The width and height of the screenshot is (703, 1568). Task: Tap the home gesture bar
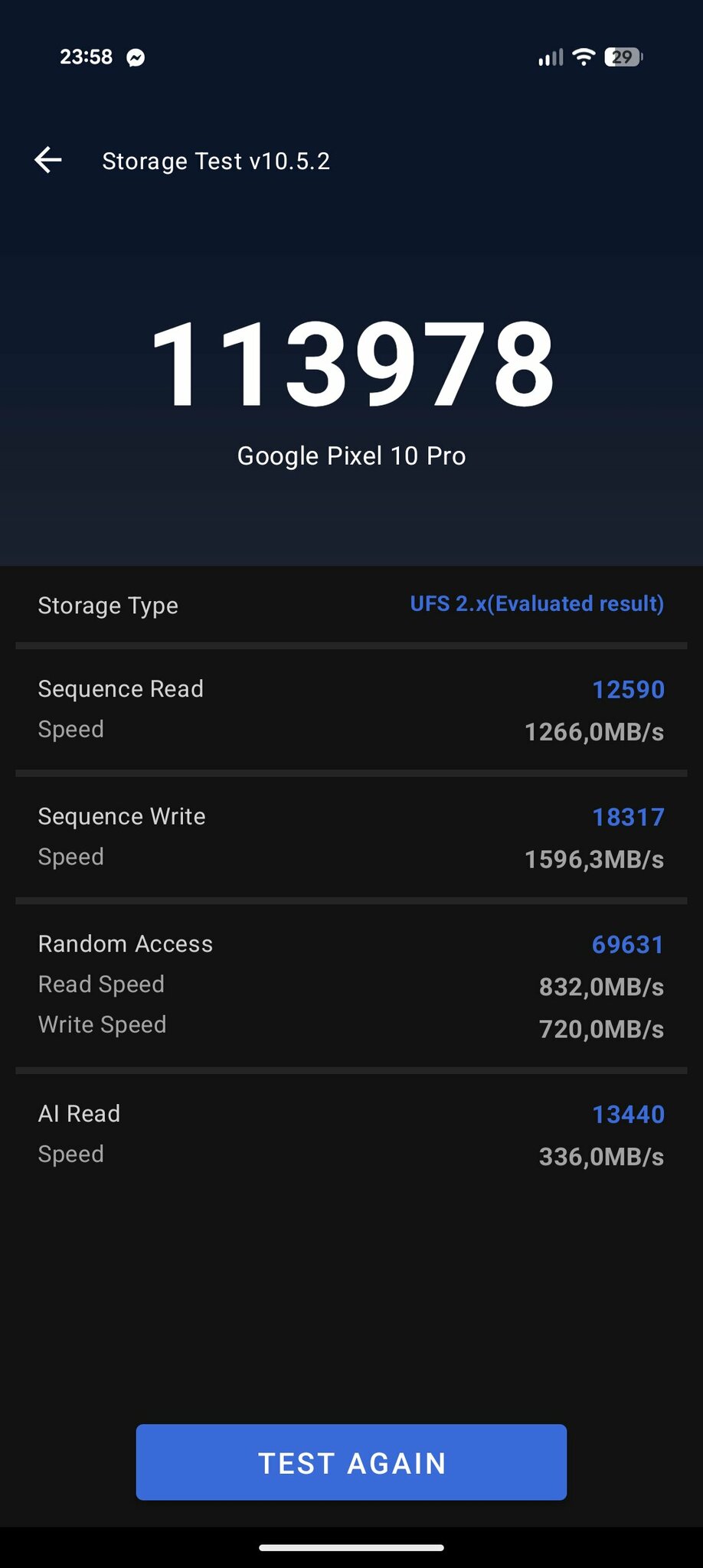coord(351,1547)
